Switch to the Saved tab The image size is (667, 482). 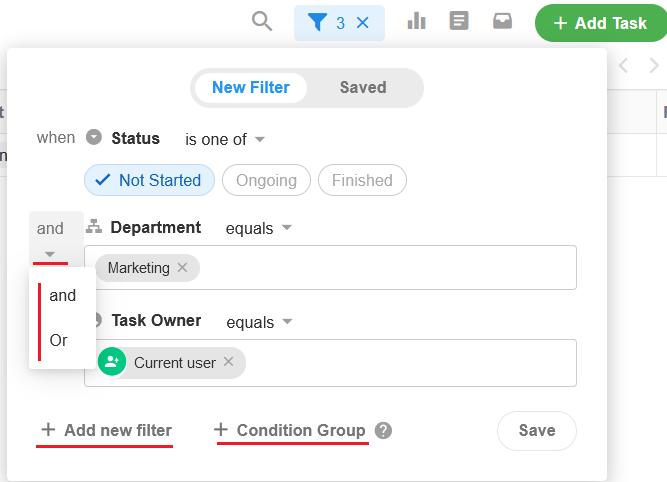point(363,87)
